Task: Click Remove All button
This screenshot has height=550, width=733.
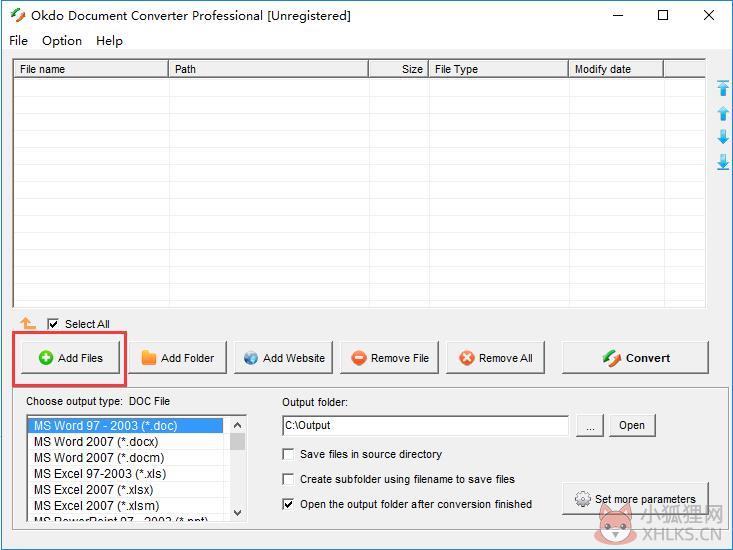Action: coord(496,358)
